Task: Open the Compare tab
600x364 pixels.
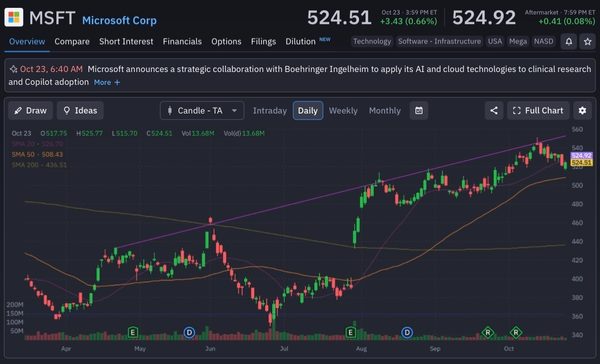Action: pyautogui.click(x=72, y=41)
